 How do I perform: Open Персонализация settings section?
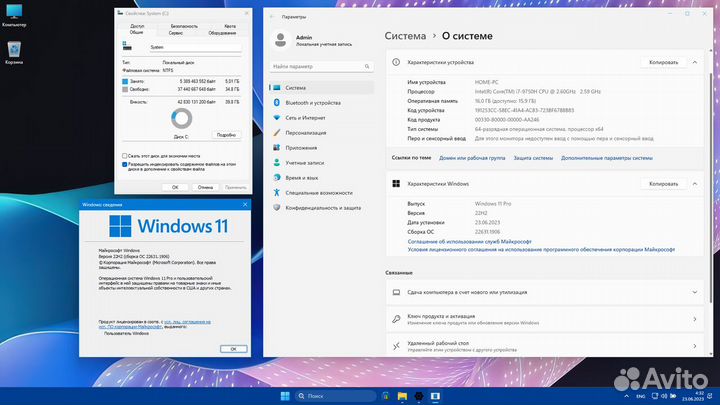[321, 133]
